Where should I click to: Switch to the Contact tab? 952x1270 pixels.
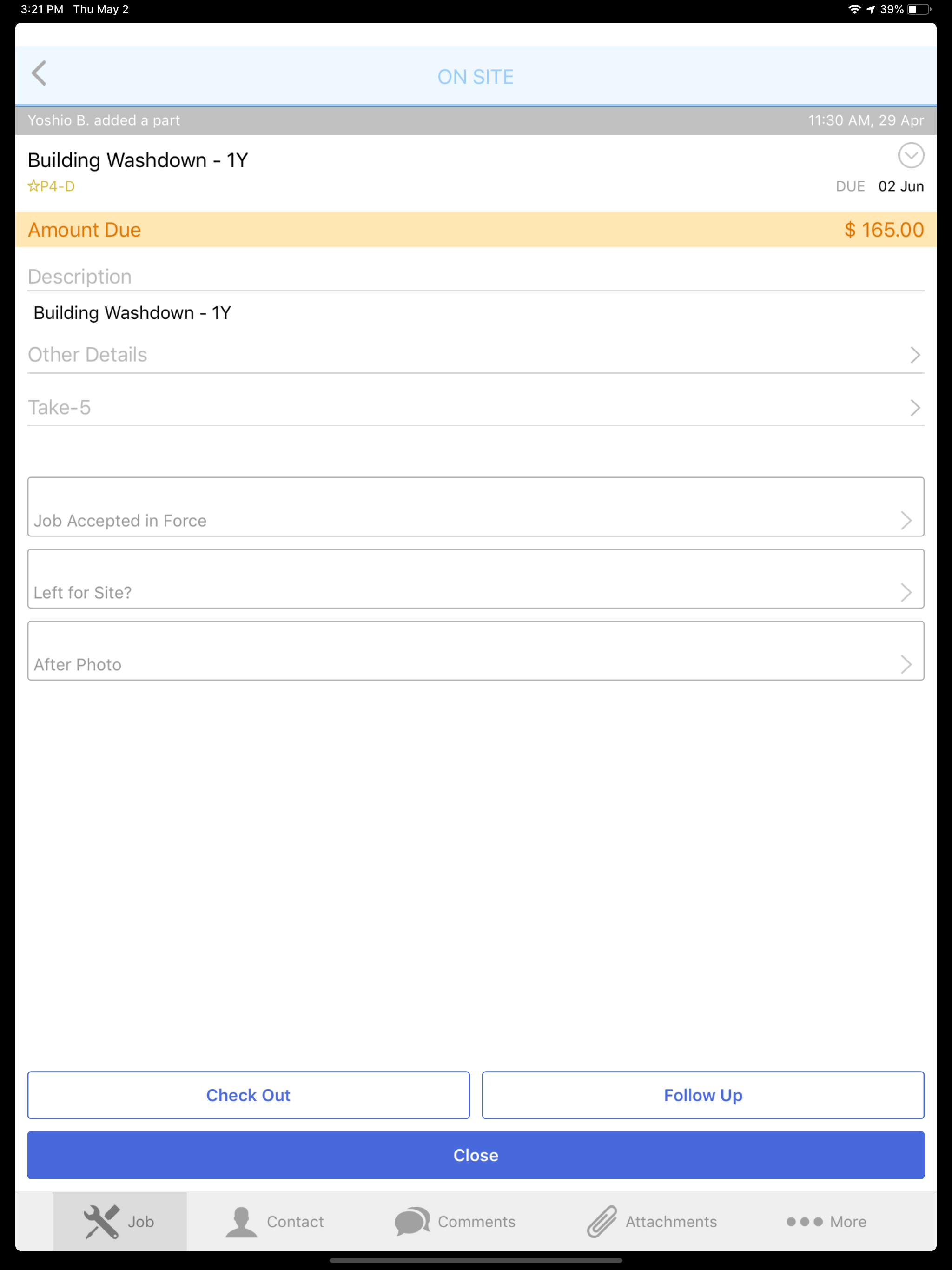(x=274, y=1221)
